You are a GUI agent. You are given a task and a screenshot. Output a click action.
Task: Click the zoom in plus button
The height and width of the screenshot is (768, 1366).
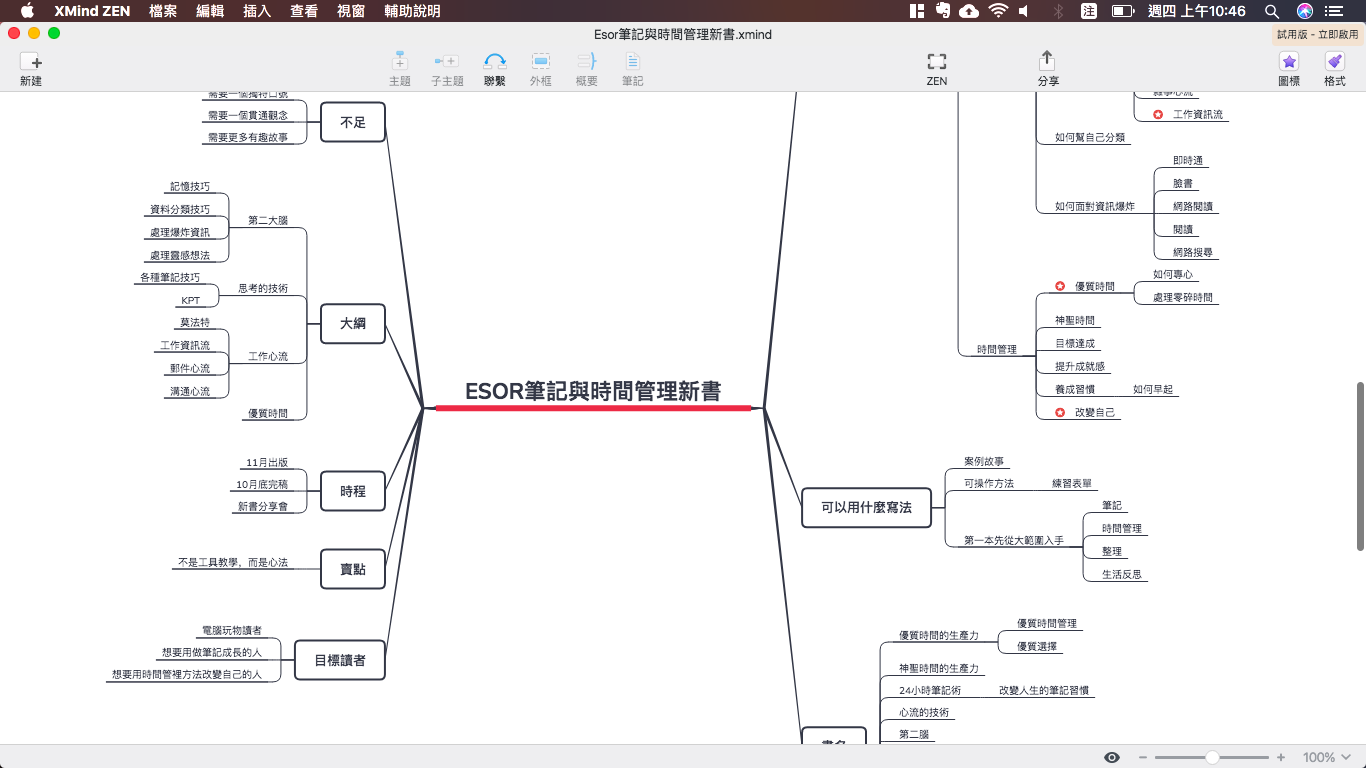point(1281,758)
